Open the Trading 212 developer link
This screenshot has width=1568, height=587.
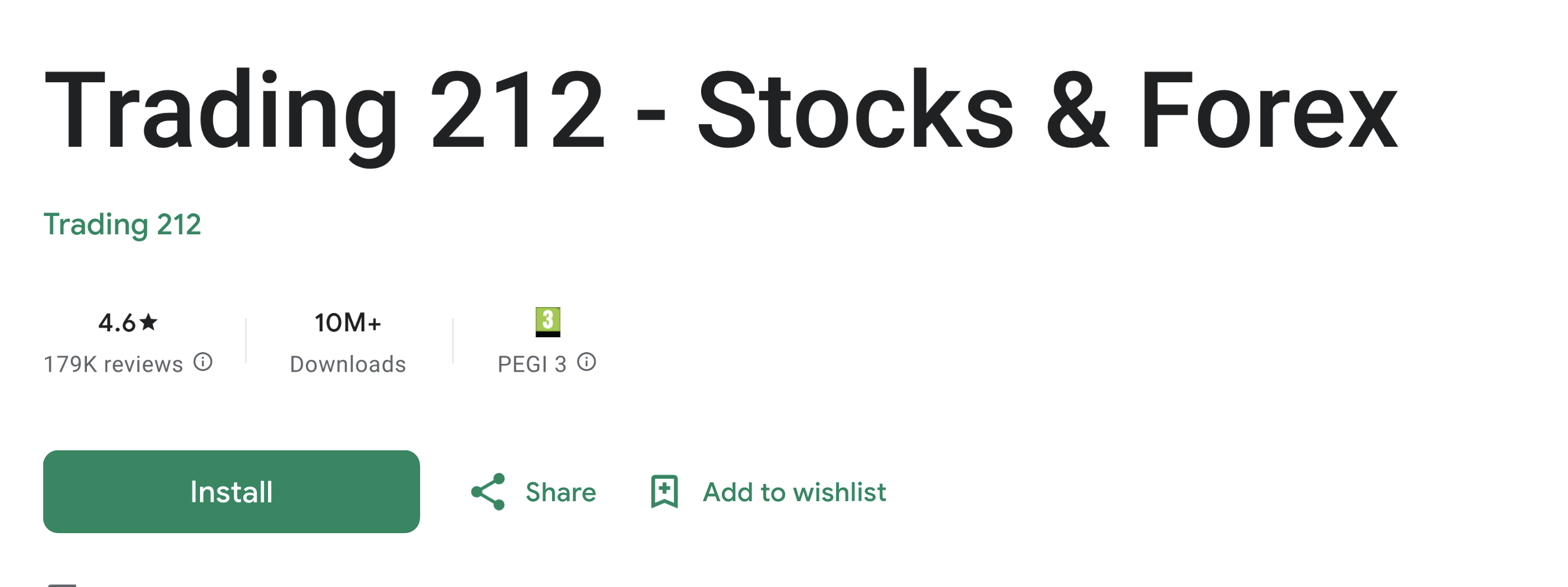[122, 224]
